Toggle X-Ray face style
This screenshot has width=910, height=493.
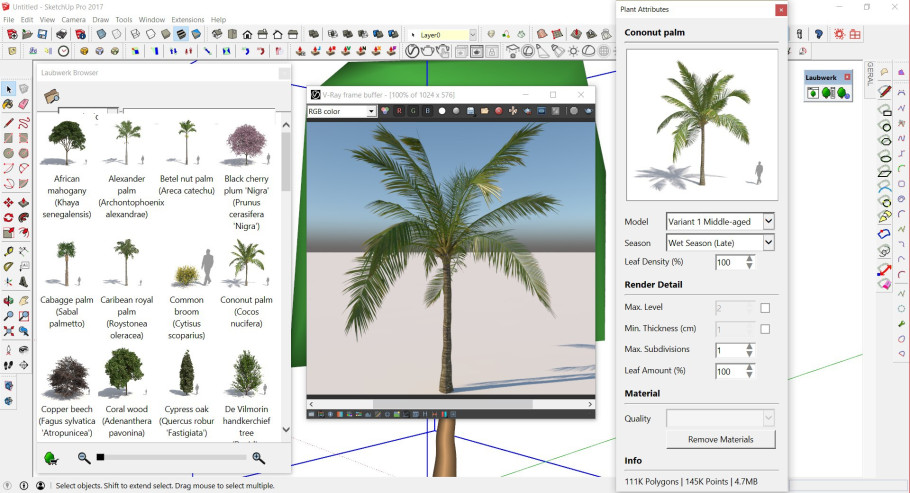(x=102, y=34)
